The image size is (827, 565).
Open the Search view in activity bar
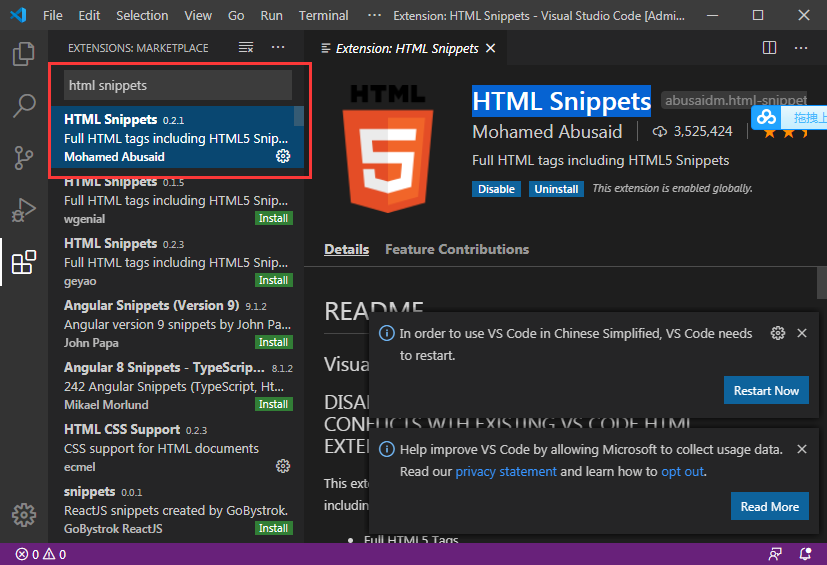click(x=23, y=106)
